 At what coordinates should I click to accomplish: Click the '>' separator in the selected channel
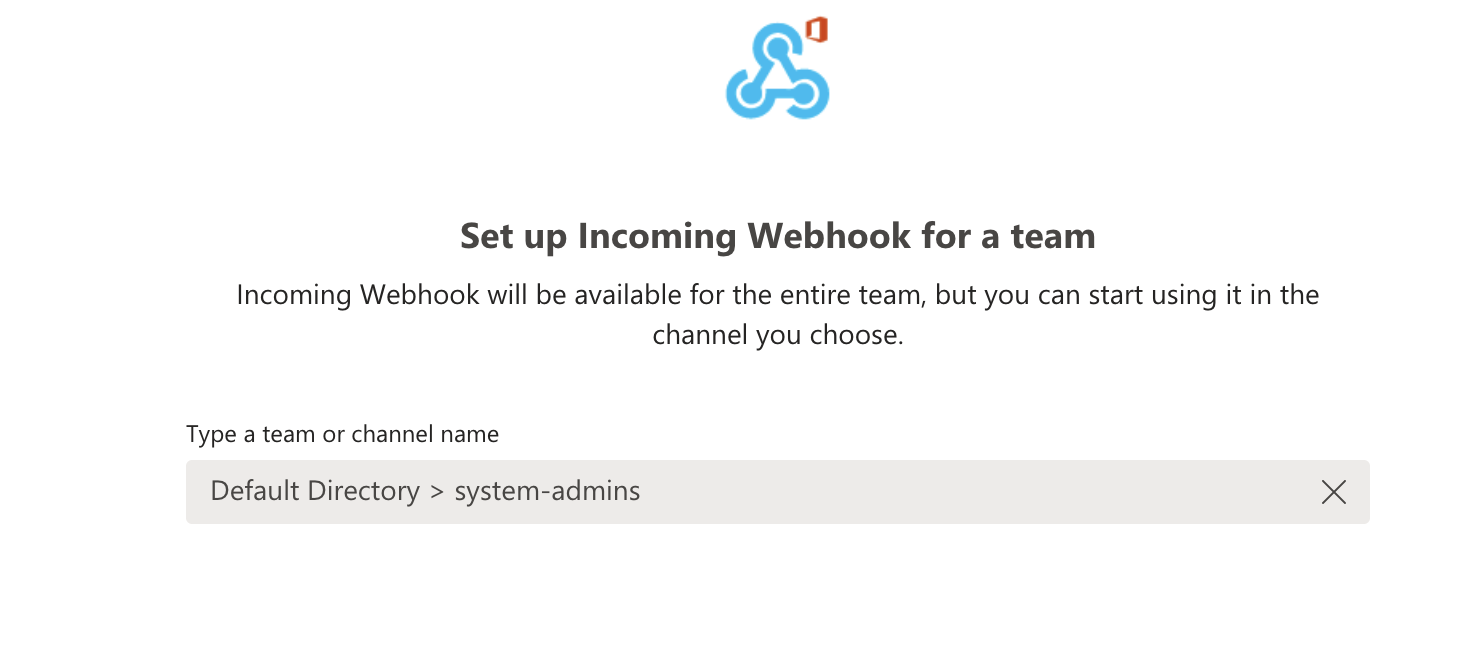point(436,492)
